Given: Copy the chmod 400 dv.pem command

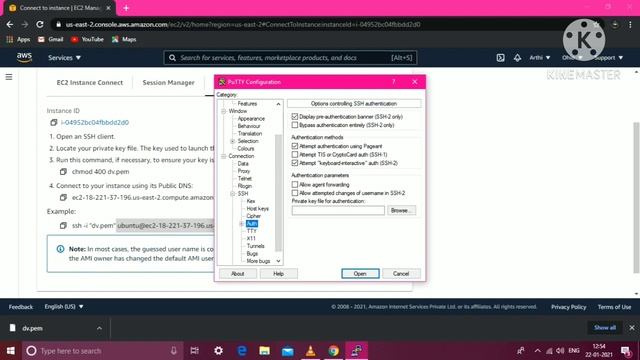Looking at the screenshot, I should (63, 172).
